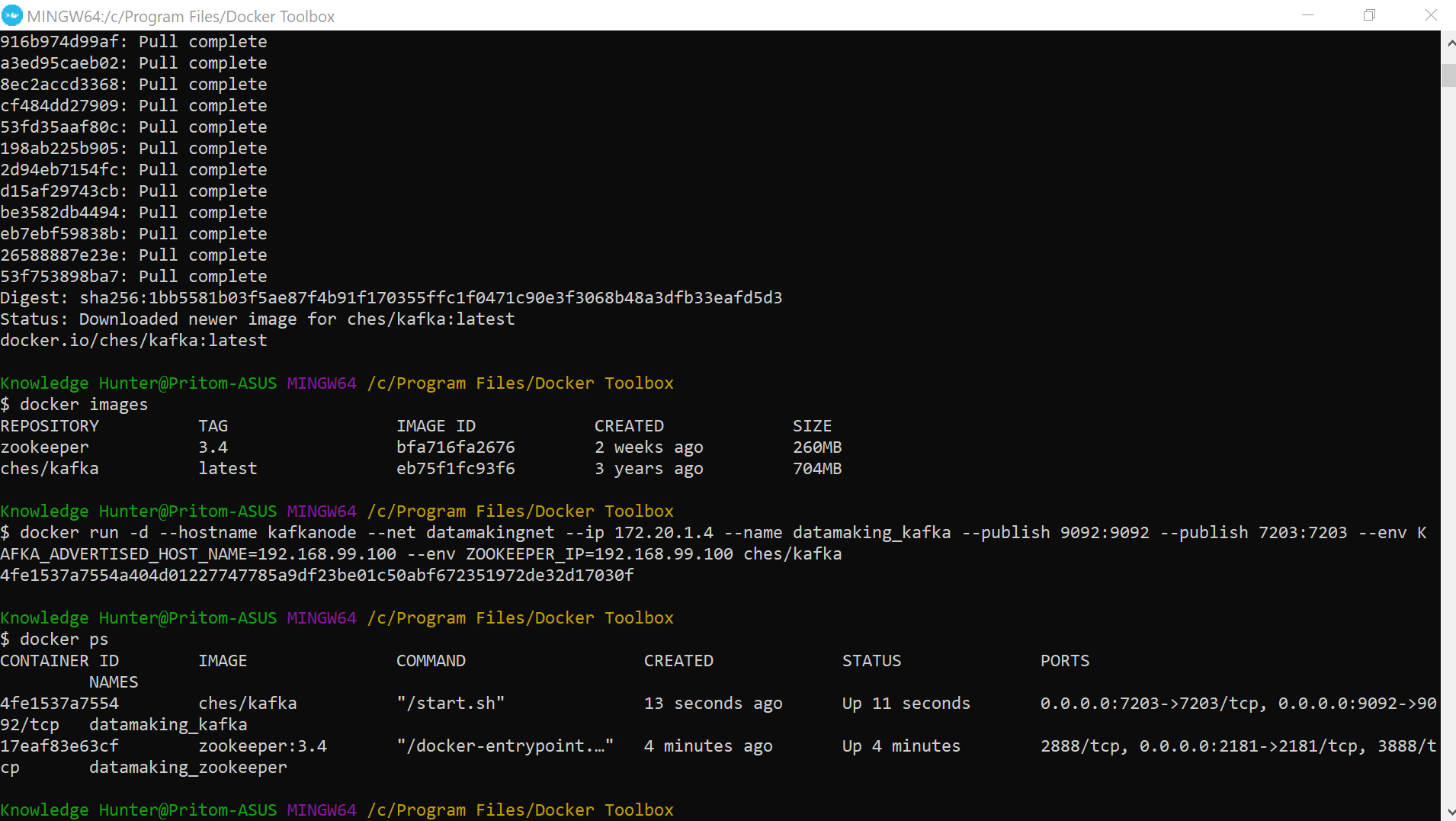Click image ID 'bfa716fa2676'
This screenshot has height=821, width=1456.
click(x=456, y=447)
